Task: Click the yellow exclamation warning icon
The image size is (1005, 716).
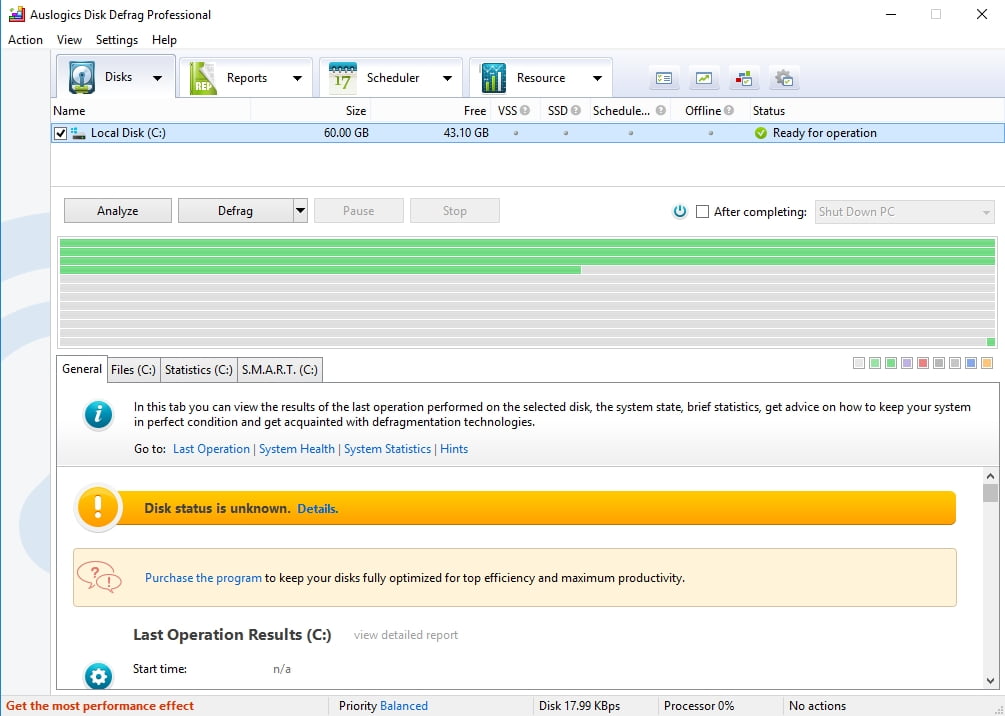Action: [97, 508]
